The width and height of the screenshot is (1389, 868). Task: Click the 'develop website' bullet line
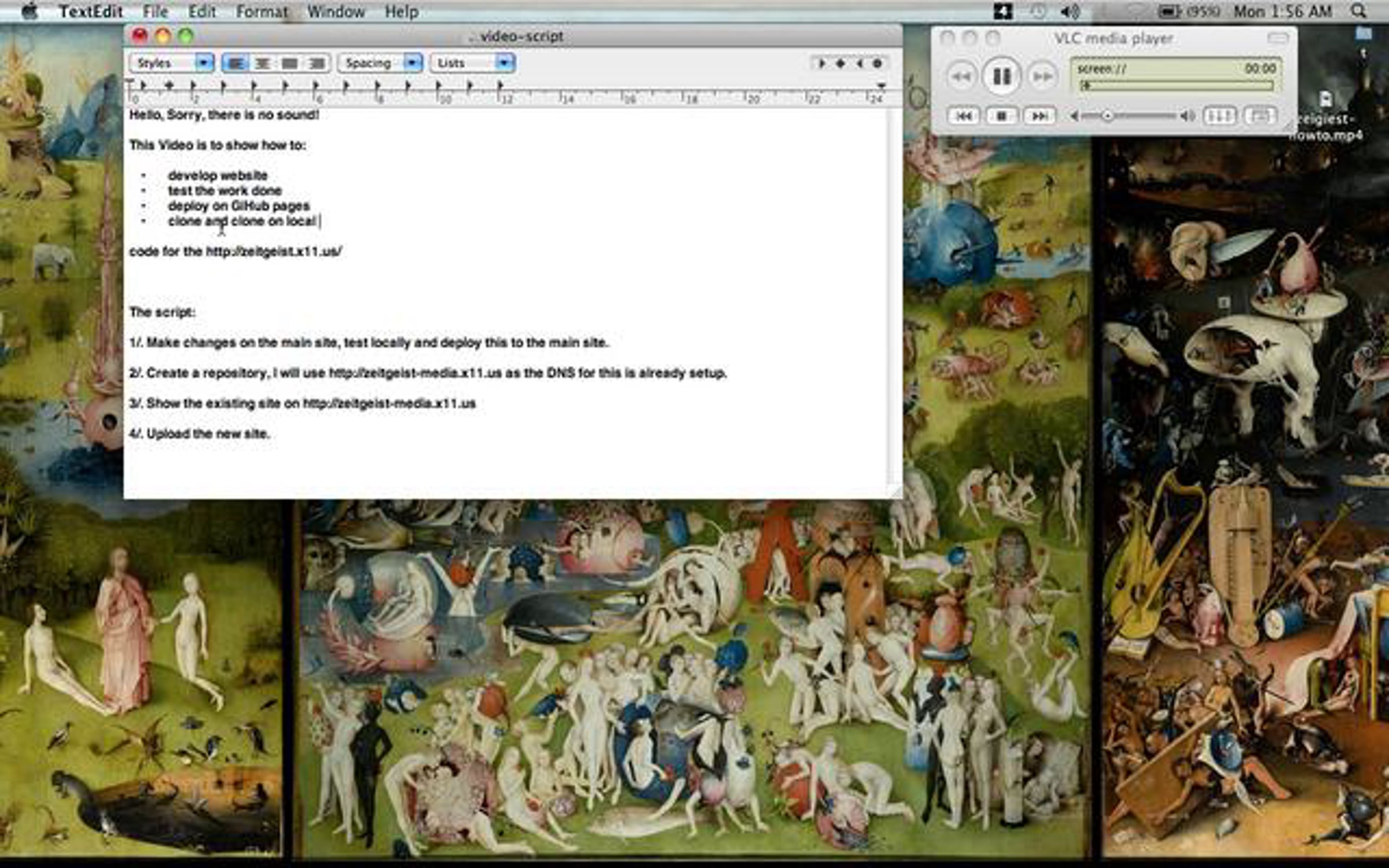(x=218, y=175)
